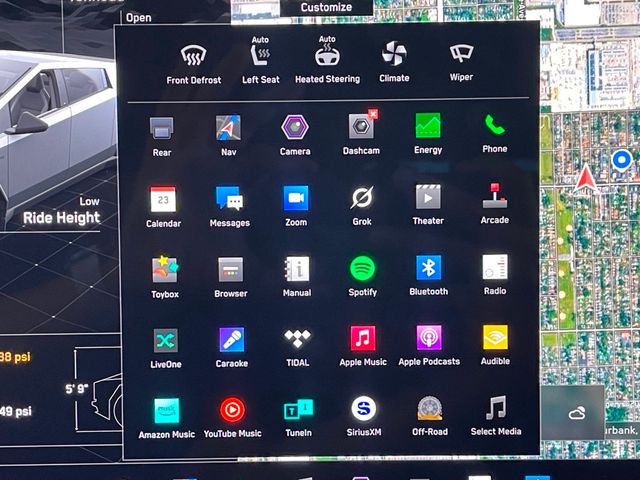This screenshot has width=640, height=480.
Task: Tap the red navigation arrow on the map
Action: (585, 178)
